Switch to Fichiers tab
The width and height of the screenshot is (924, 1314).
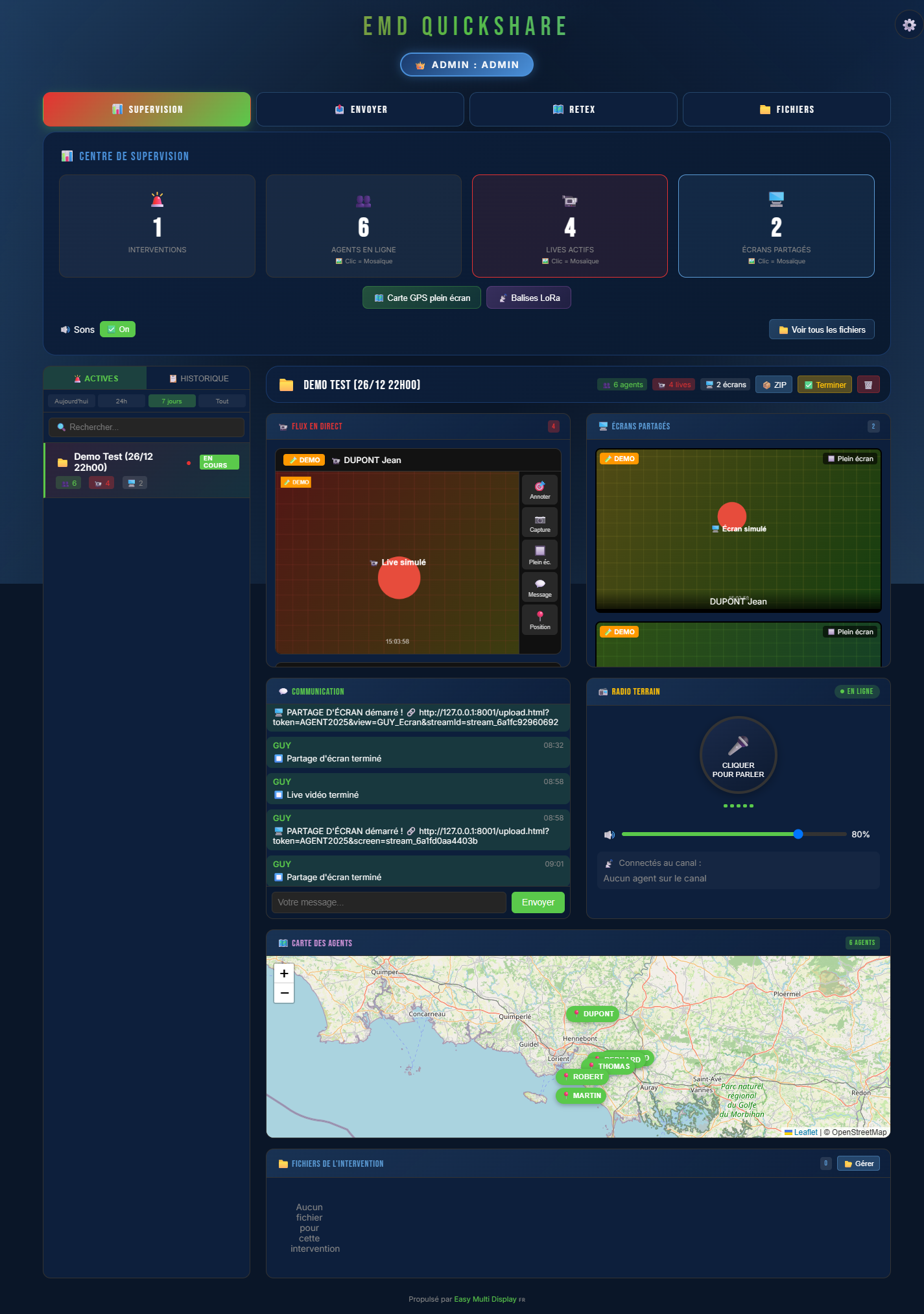point(787,109)
